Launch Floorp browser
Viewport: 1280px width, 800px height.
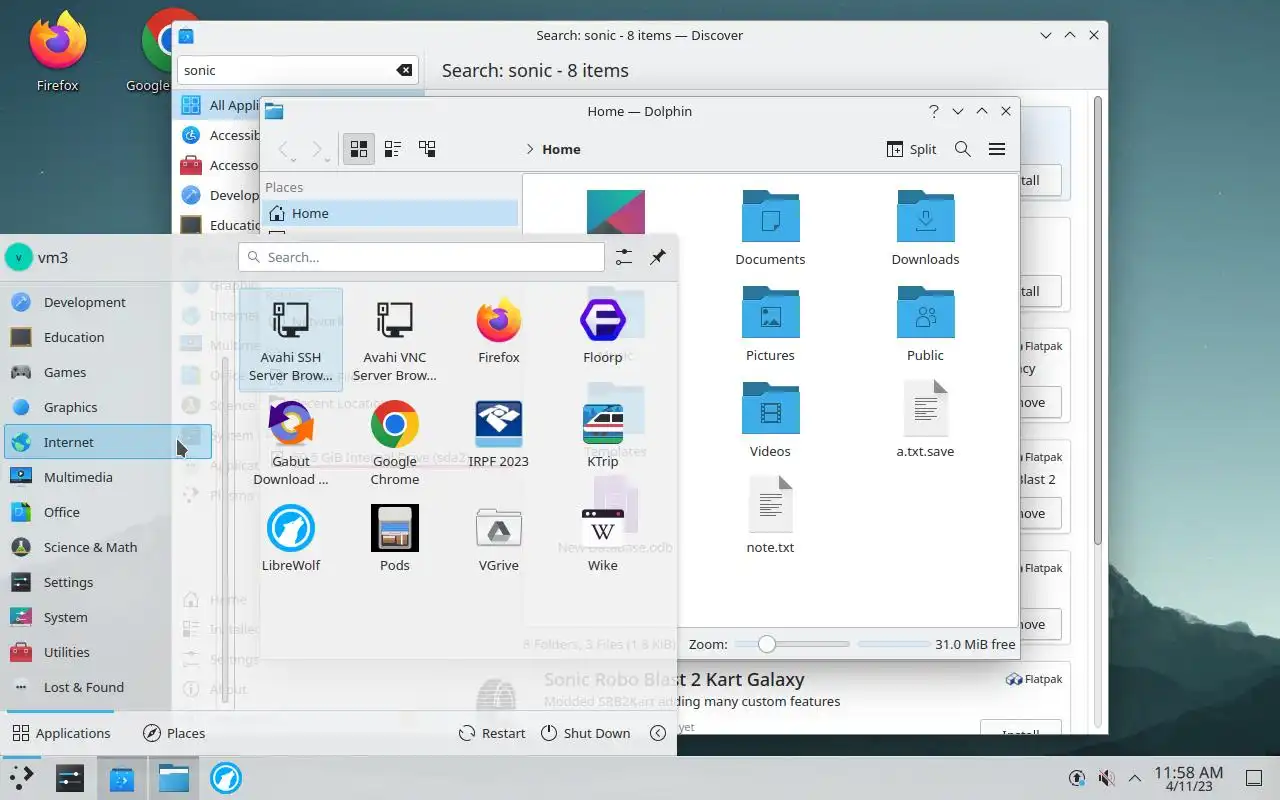point(603,332)
